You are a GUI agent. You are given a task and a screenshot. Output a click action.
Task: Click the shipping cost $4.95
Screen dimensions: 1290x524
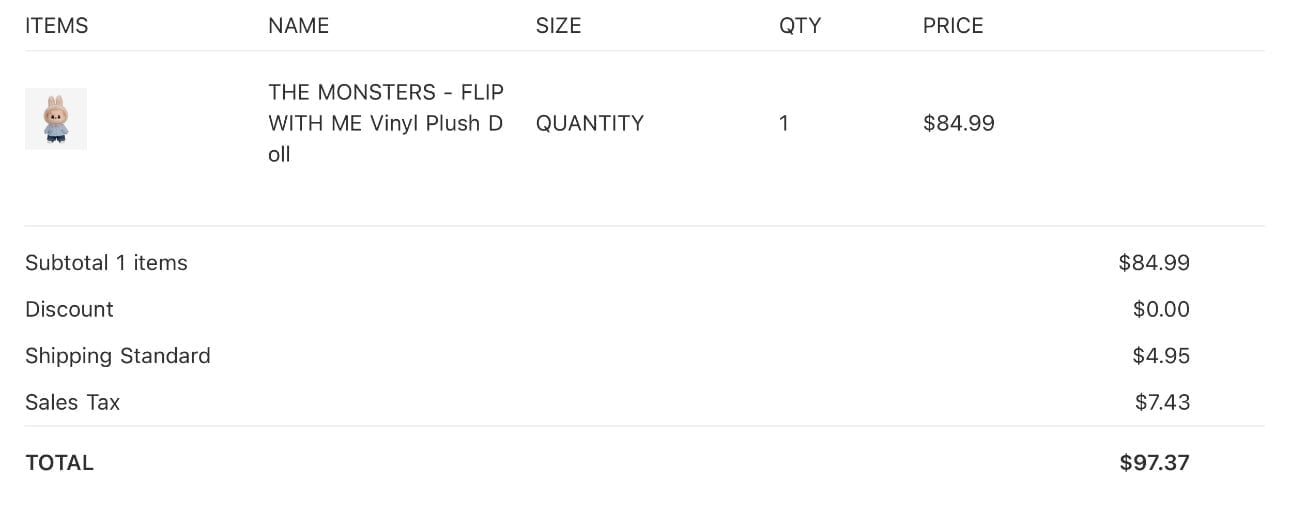tap(1161, 356)
